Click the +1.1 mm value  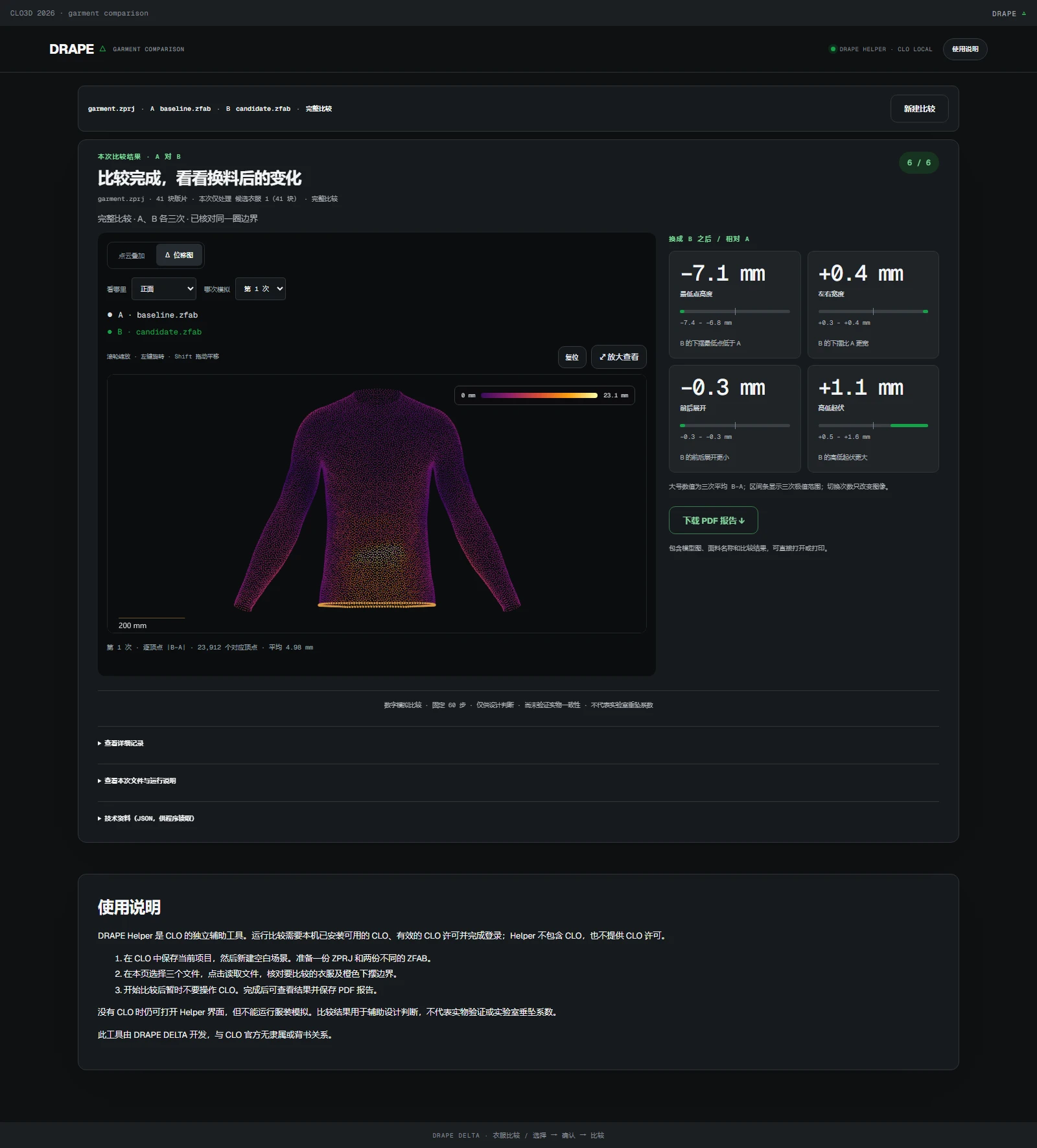click(x=861, y=388)
